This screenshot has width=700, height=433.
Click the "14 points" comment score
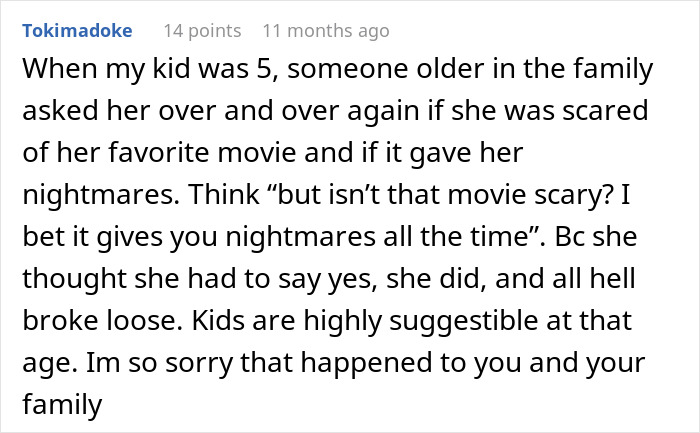(x=202, y=31)
